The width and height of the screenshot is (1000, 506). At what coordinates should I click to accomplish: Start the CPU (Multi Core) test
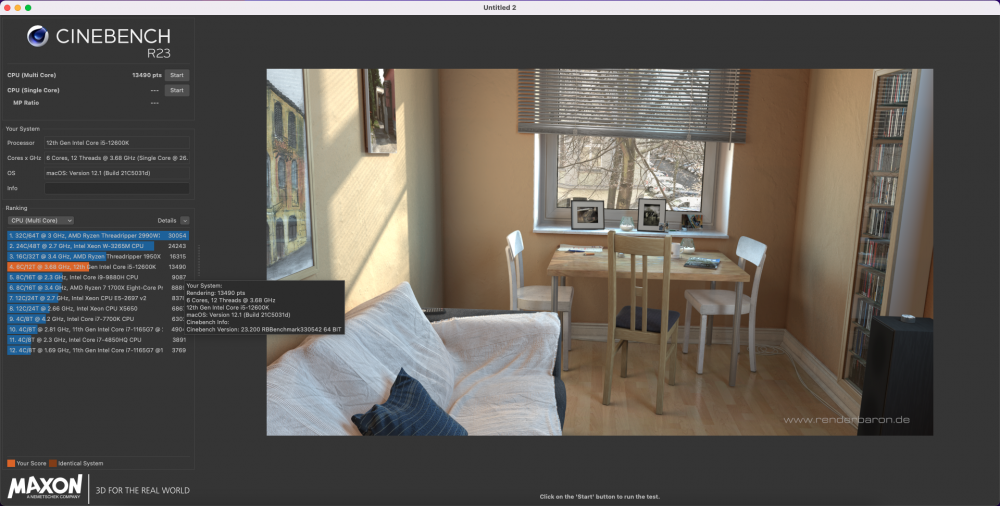point(177,75)
